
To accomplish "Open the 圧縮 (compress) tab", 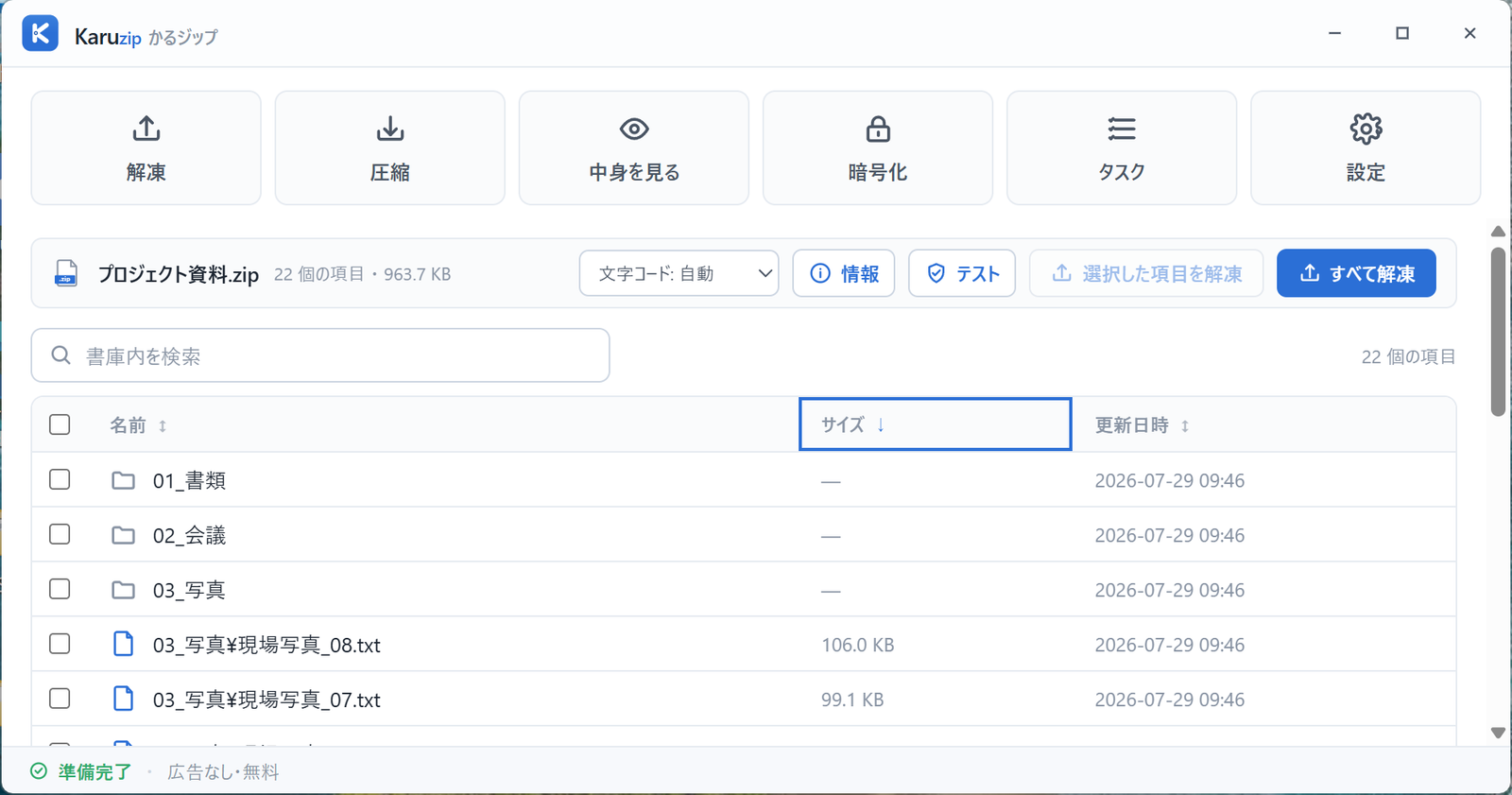I will [389, 147].
